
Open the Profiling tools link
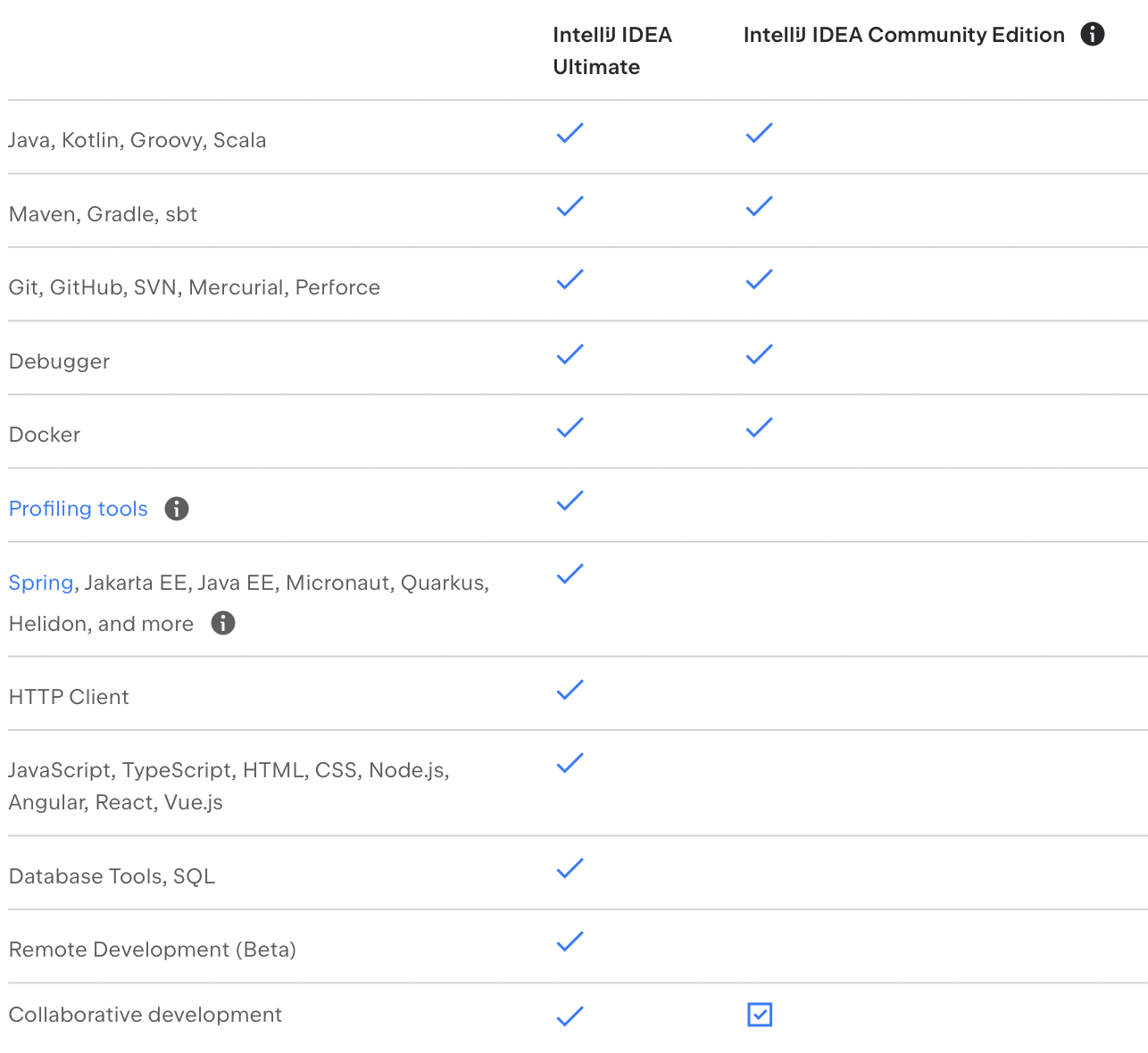pyautogui.click(x=79, y=509)
